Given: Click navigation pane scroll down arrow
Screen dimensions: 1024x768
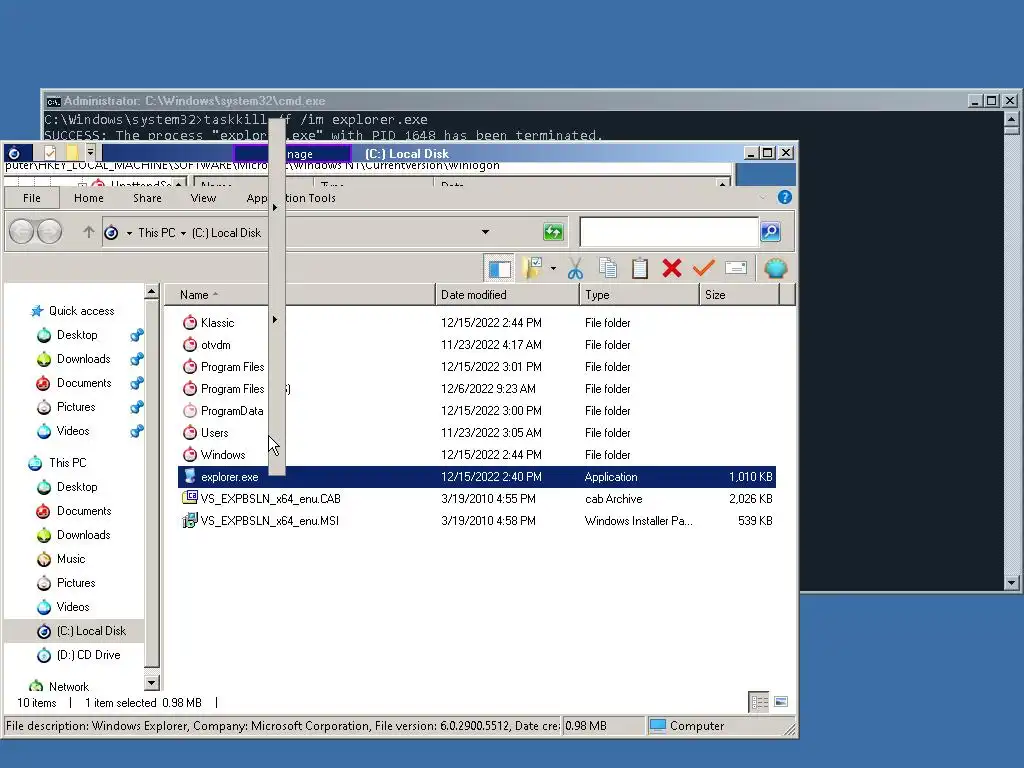Looking at the screenshot, I should (152, 683).
